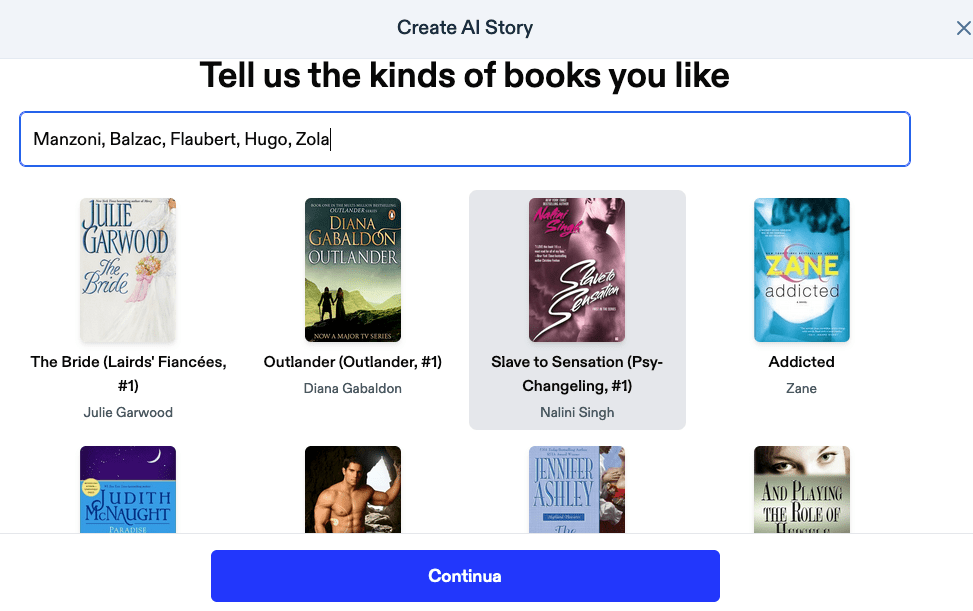Click Slave to Sensation (Psy-Changeling, #1) title
Viewport: 973px width, 611px height.
tap(577, 374)
